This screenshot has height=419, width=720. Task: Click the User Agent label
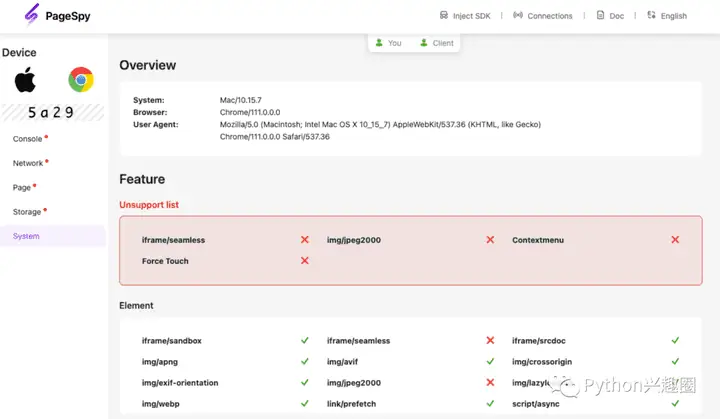coord(155,125)
